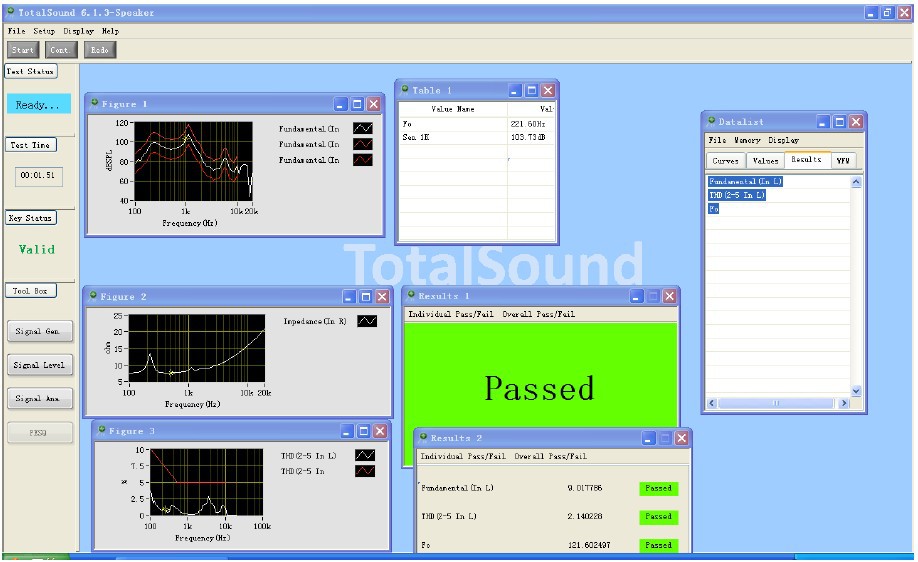Open the Help menu
Screen dimensions: 918x562
(110, 31)
